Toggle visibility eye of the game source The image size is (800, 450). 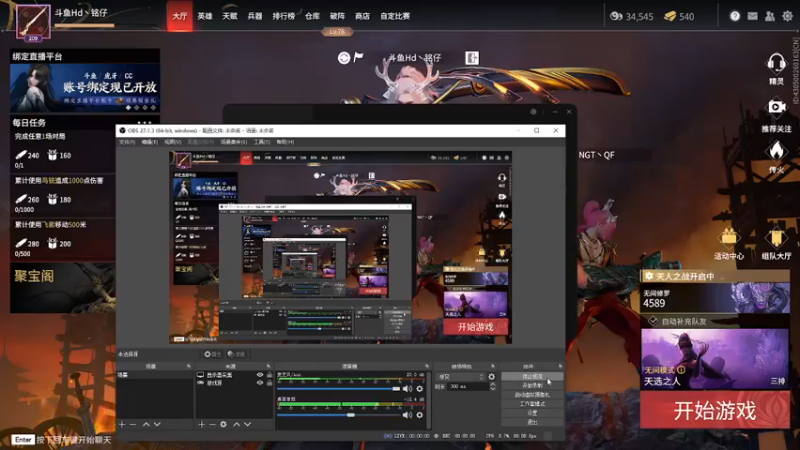(x=260, y=383)
